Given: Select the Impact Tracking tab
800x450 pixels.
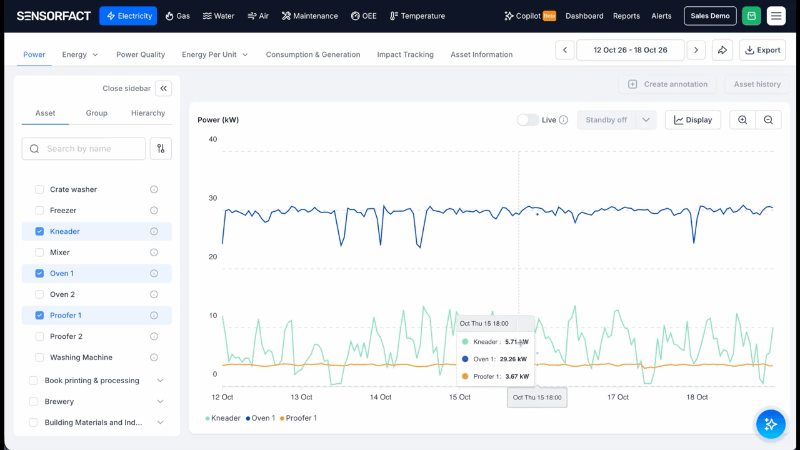Looking at the screenshot, I should [x=405, y=55].
